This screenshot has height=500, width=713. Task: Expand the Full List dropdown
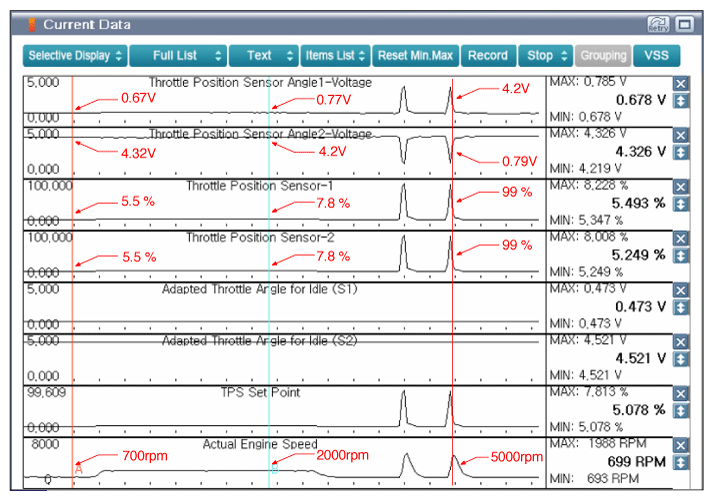pos(176,55)
